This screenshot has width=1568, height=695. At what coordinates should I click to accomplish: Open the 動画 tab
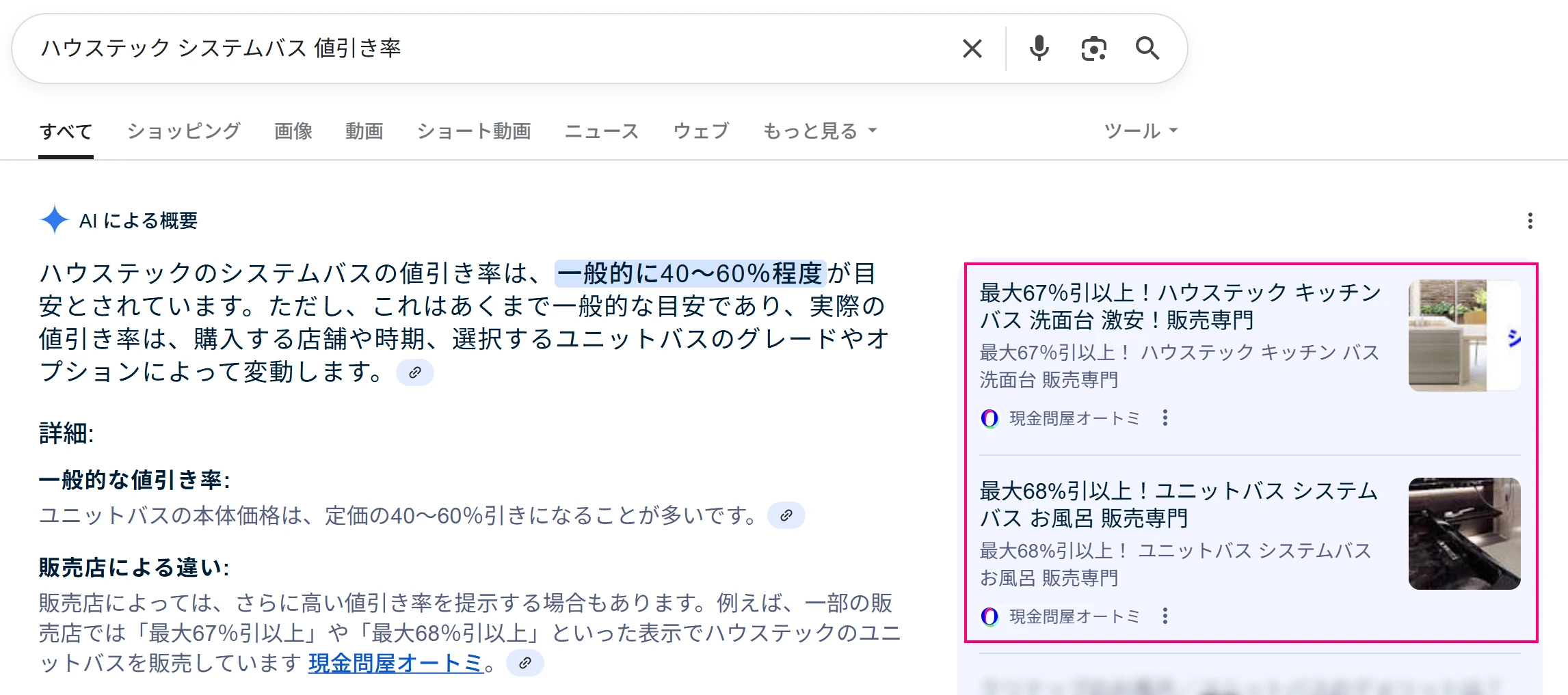364,131
